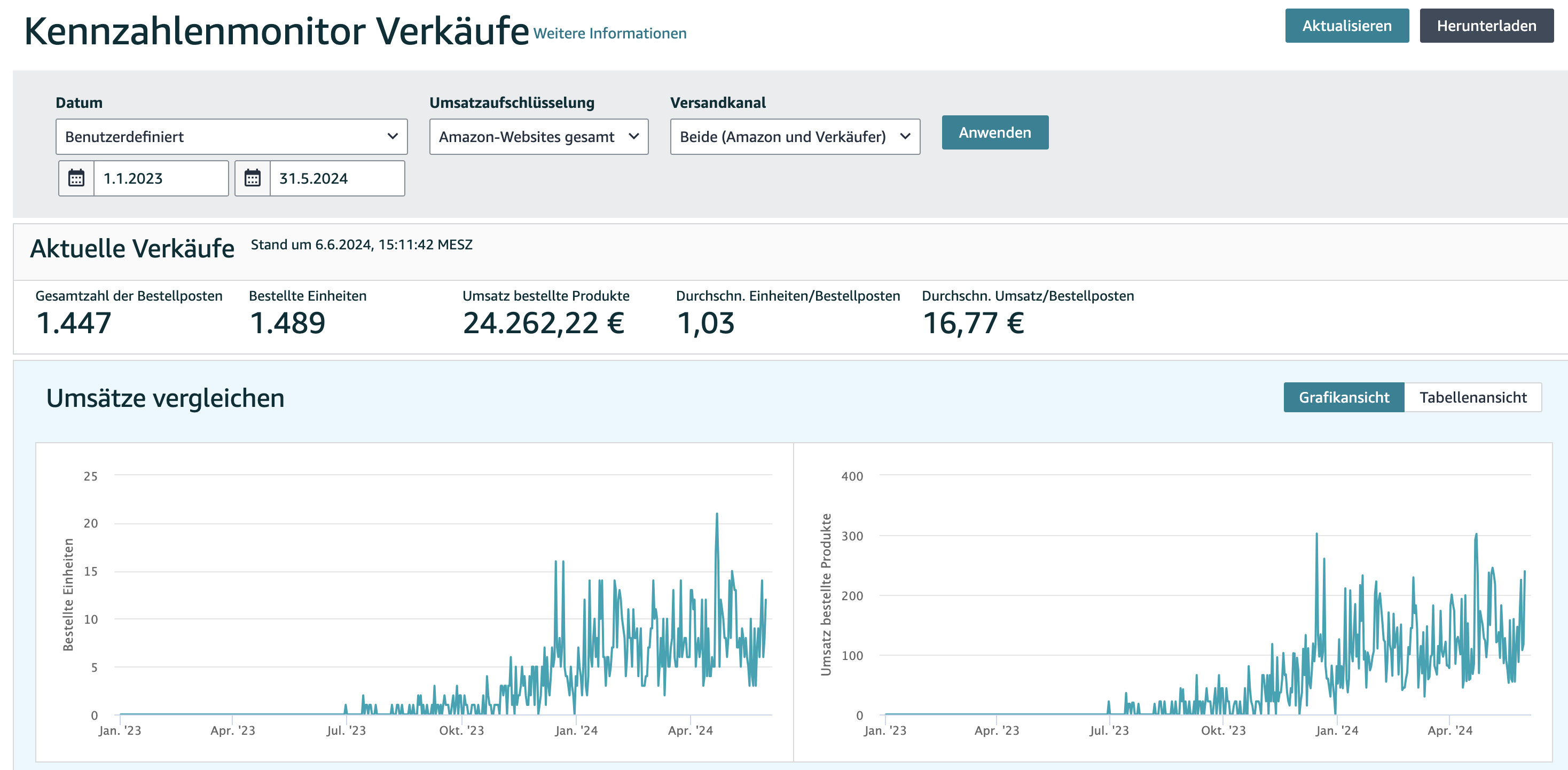Click the Umsatz bestellte Produkte metric label

(546, 296)
